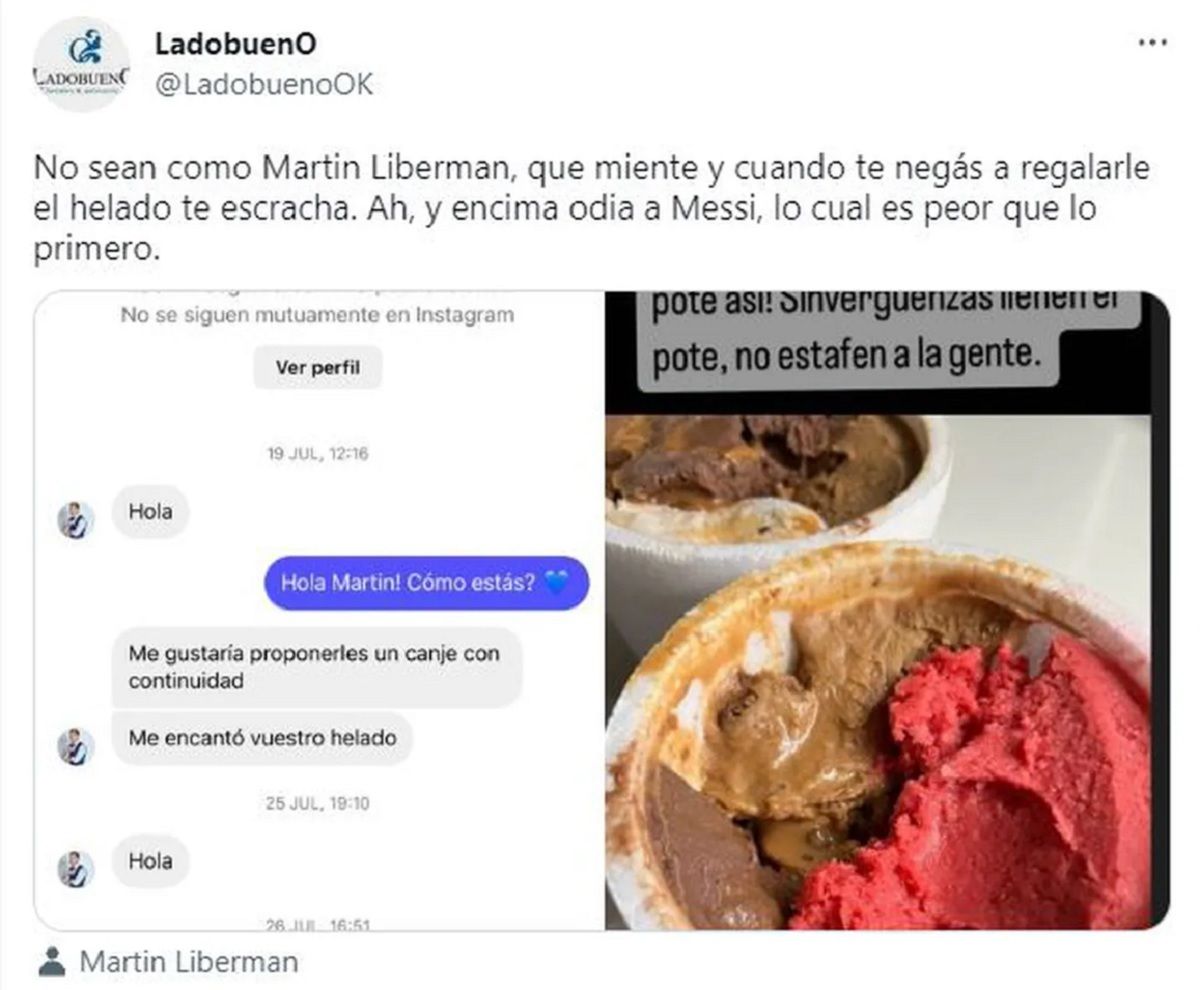Click the 19 JUL, 12:16 timestamp
This screenshot has height=990, width=1200.
tap(318, 453)
